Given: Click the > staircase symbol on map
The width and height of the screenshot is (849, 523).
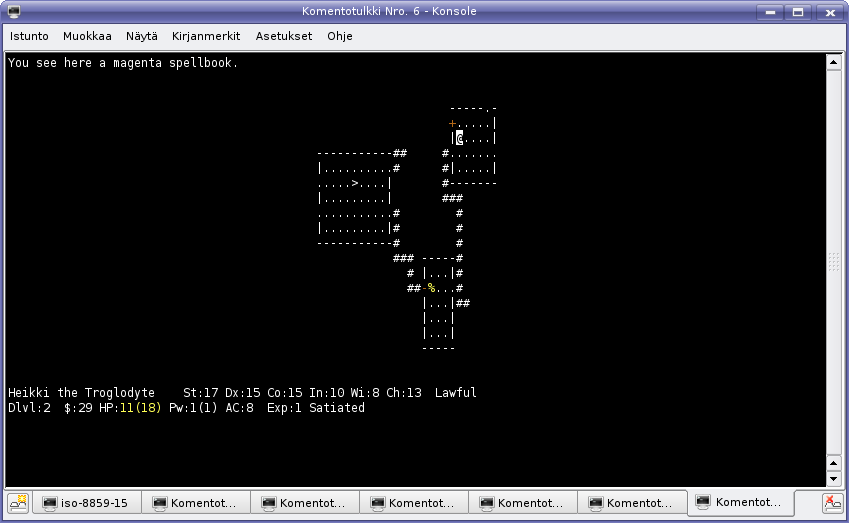Looking at the screenshot, I should point(354,184).
